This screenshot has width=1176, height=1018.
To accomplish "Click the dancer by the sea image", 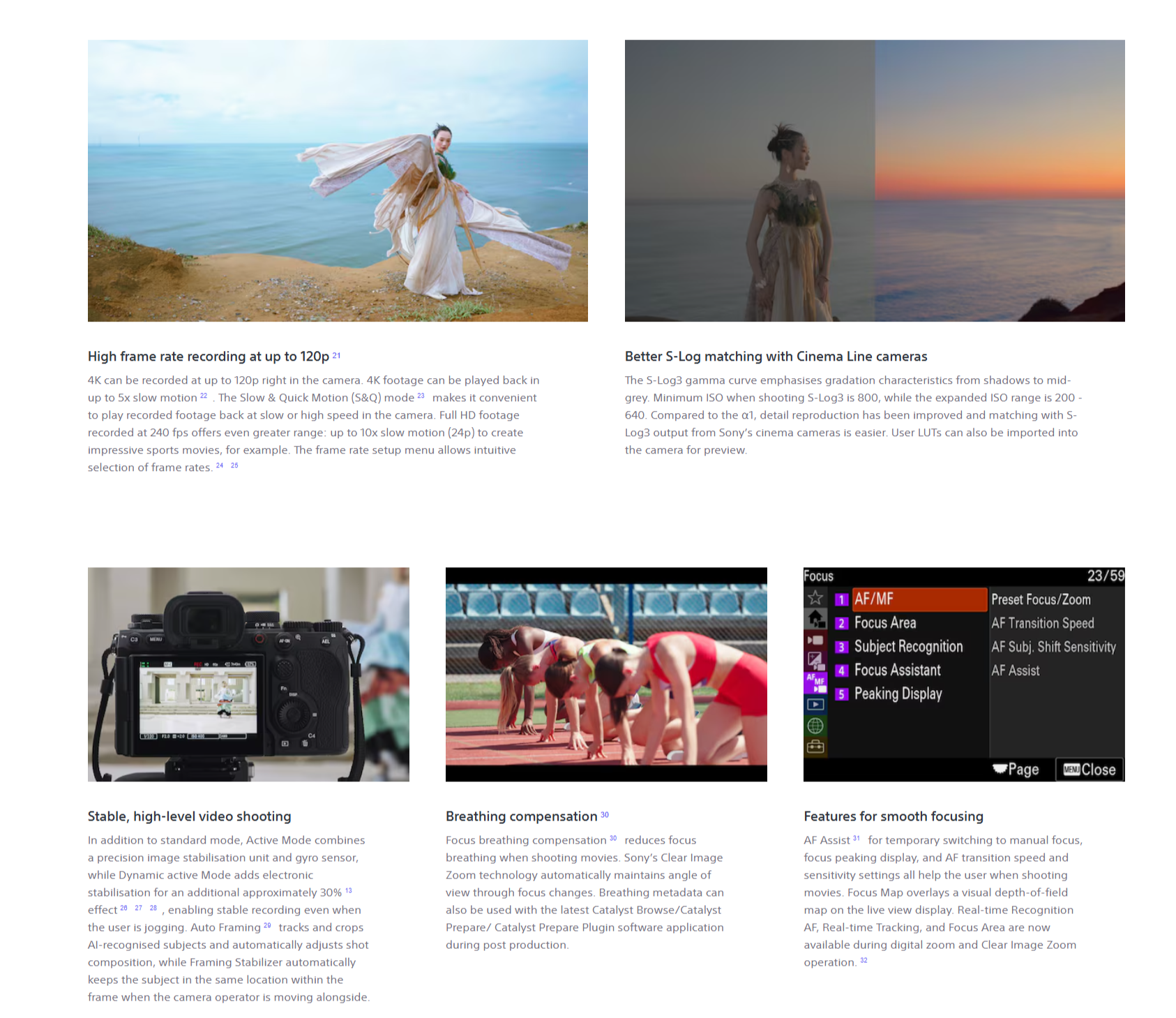I will click(338, 181).
